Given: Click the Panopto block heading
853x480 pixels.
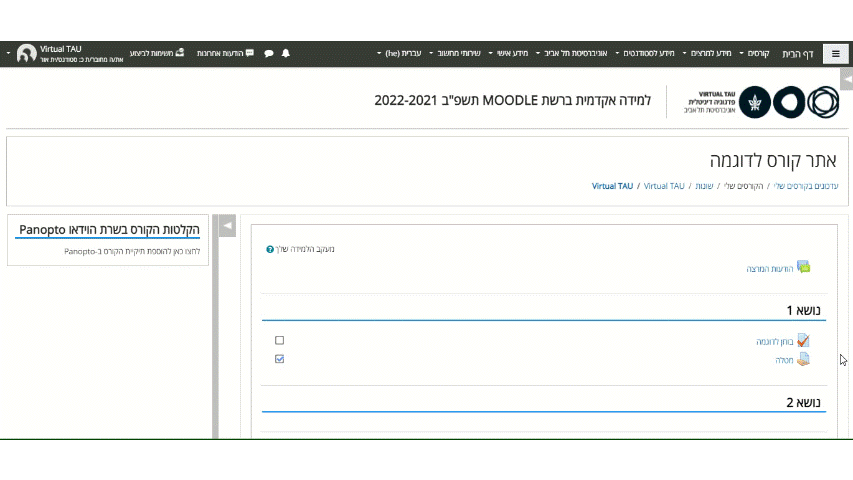Looking at the screenshot, I should (109, 230).
